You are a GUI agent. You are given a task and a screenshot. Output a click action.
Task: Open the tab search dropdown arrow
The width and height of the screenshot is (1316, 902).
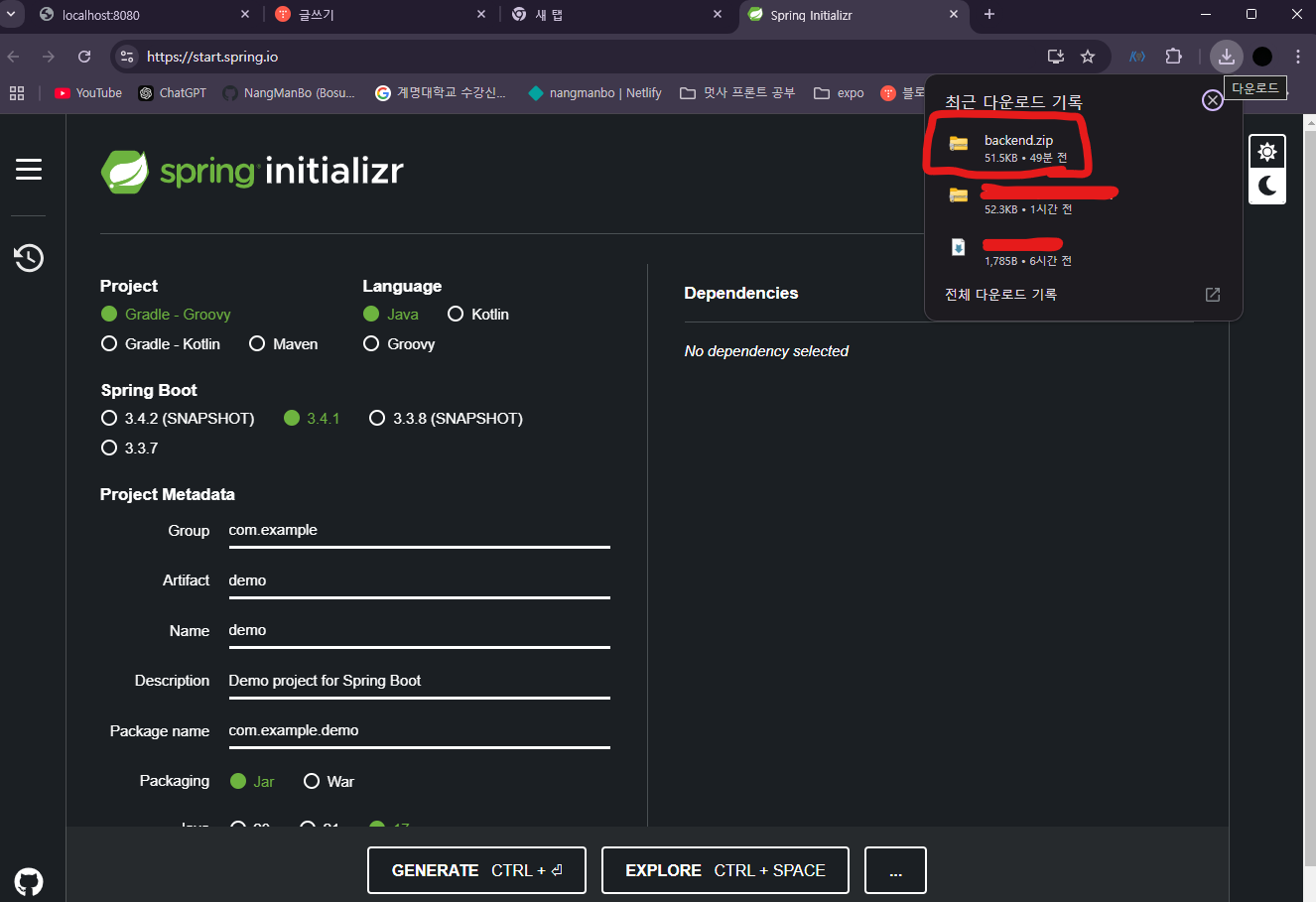tap(11, 14)
